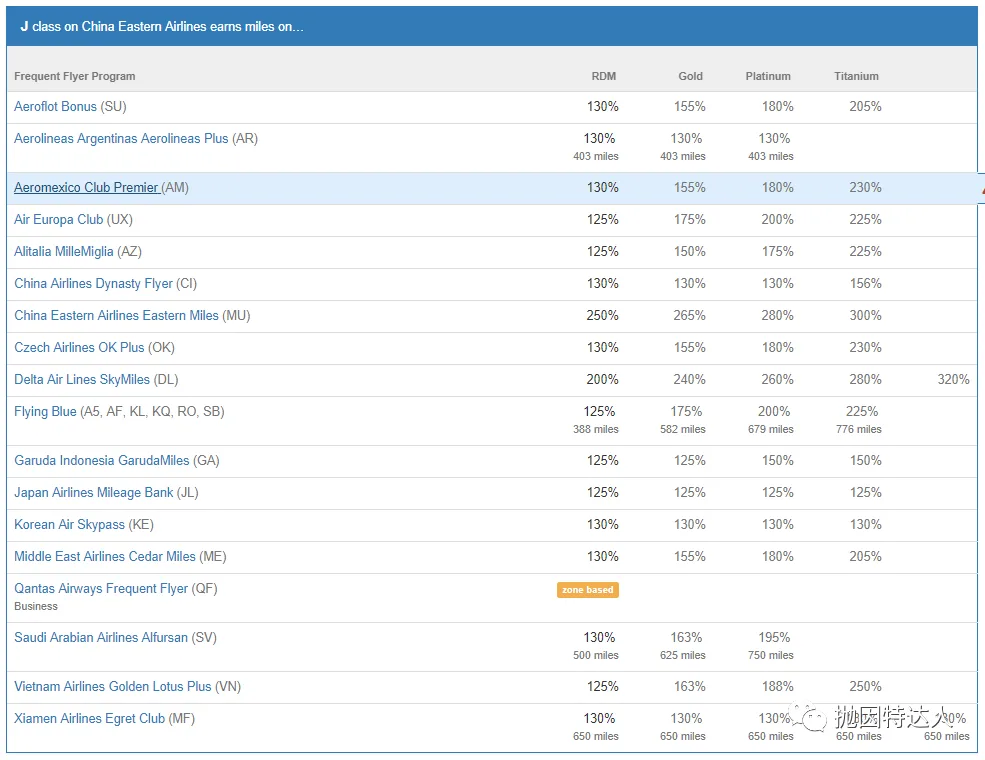This screenshot has width=985, height=760.
Task: Click the 200% RDM value for Delta
Action: coord(602,380)
